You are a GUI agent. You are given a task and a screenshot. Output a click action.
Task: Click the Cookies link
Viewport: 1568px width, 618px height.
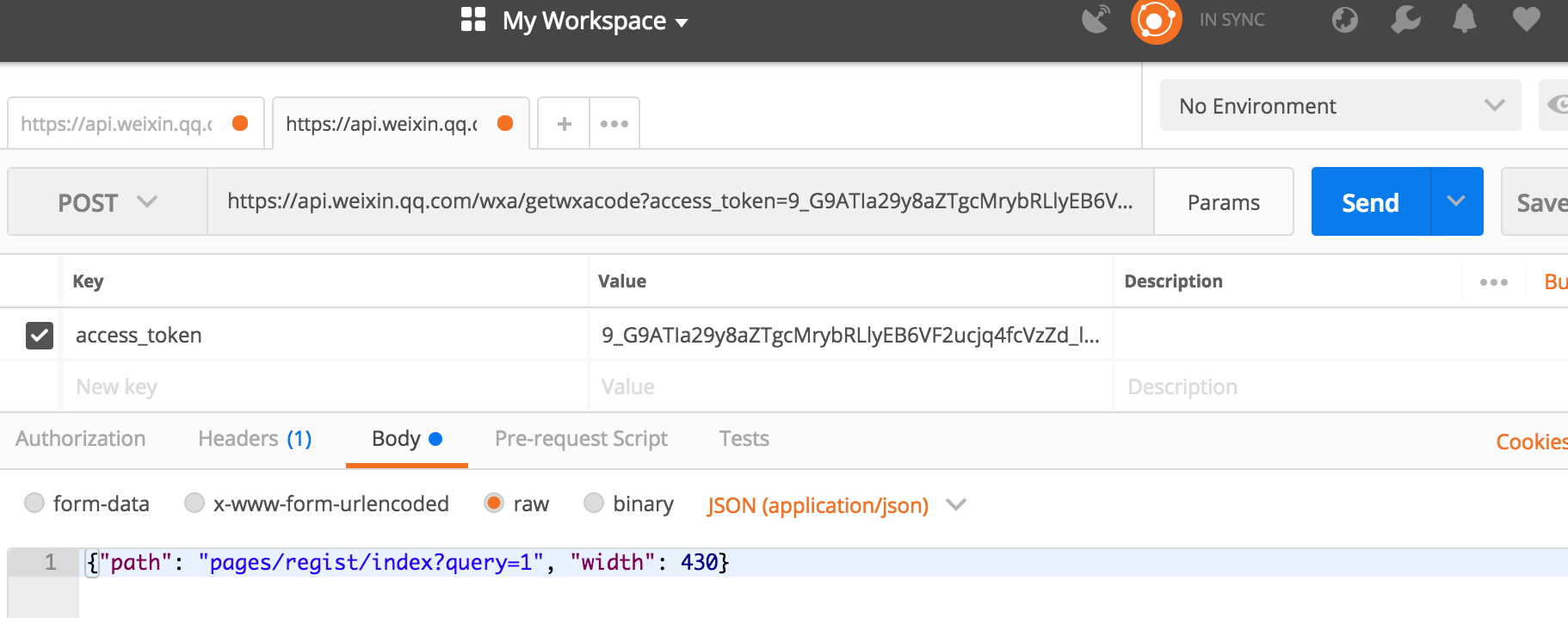(1532, 442)
